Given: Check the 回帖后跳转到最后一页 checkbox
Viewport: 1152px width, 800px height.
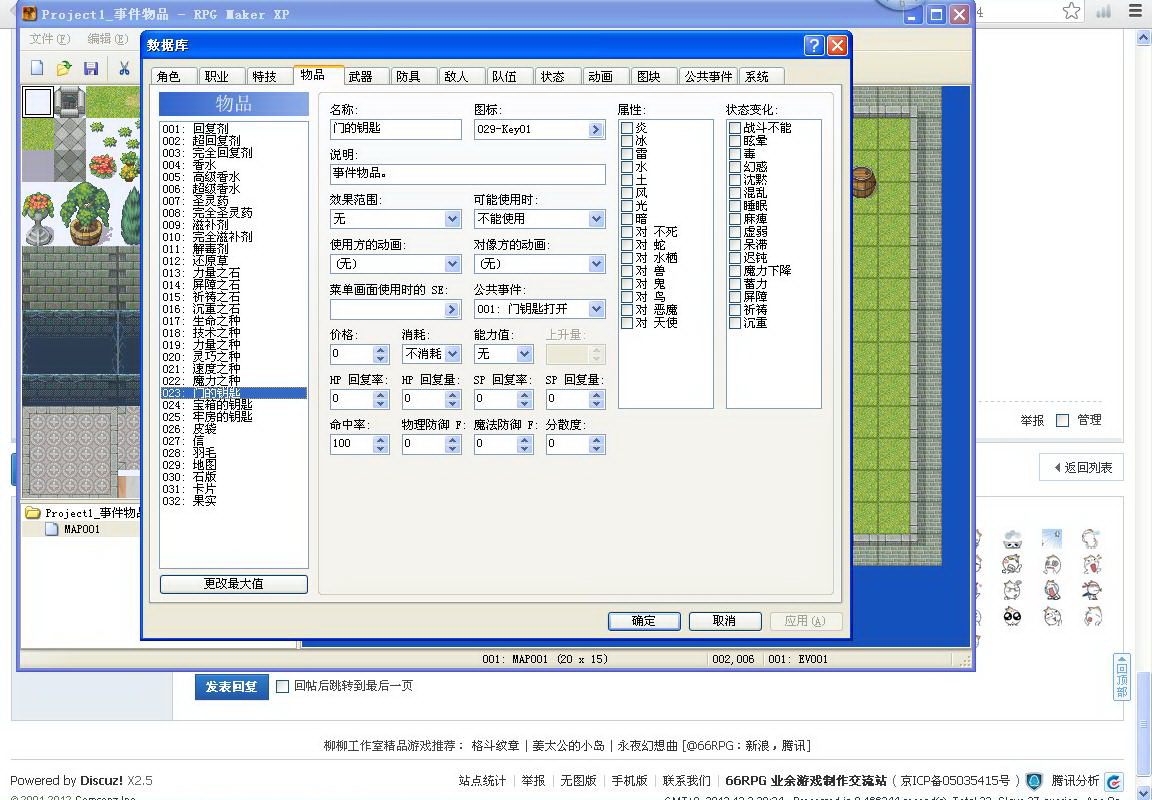Looking at the screenshot, I should click(x=282, y=686).
